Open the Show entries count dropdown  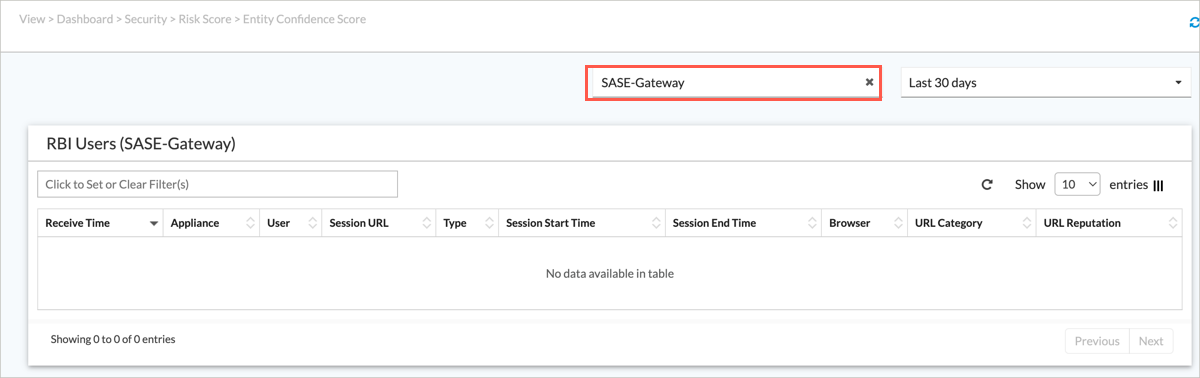(1077, 184)
